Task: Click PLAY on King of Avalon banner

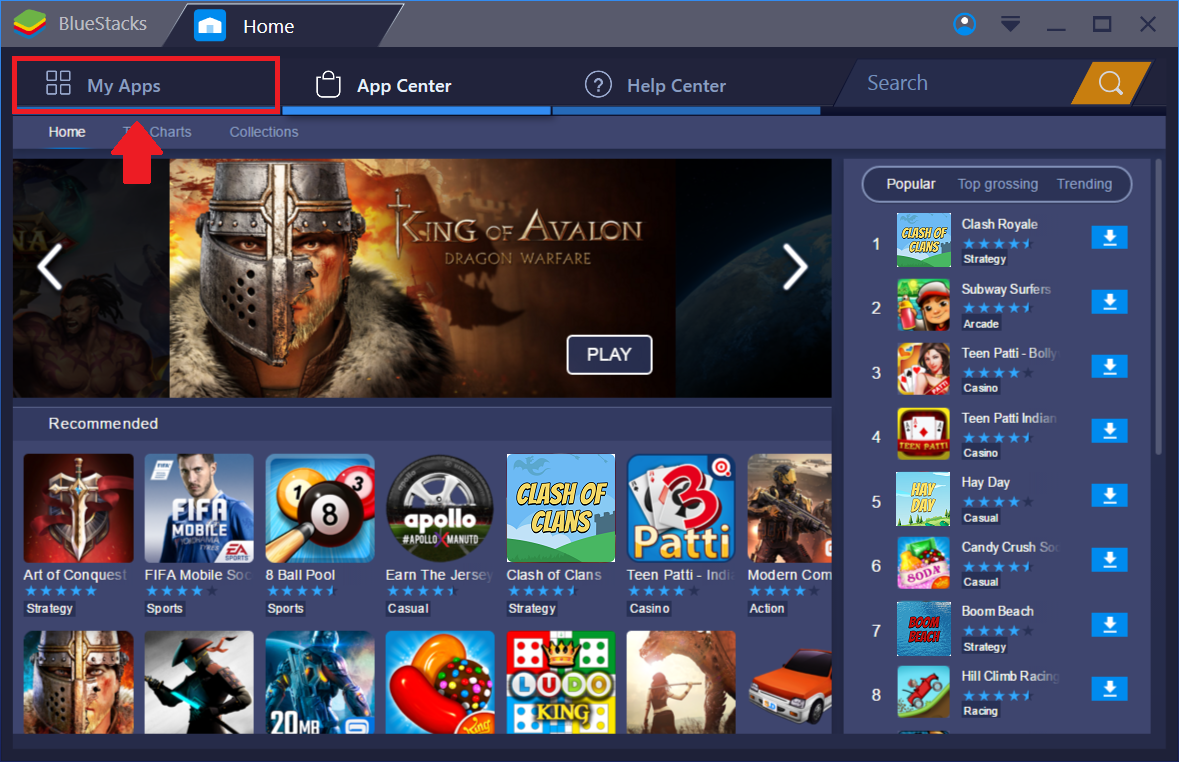Action: pyautogui.click(x=609, y=354)
